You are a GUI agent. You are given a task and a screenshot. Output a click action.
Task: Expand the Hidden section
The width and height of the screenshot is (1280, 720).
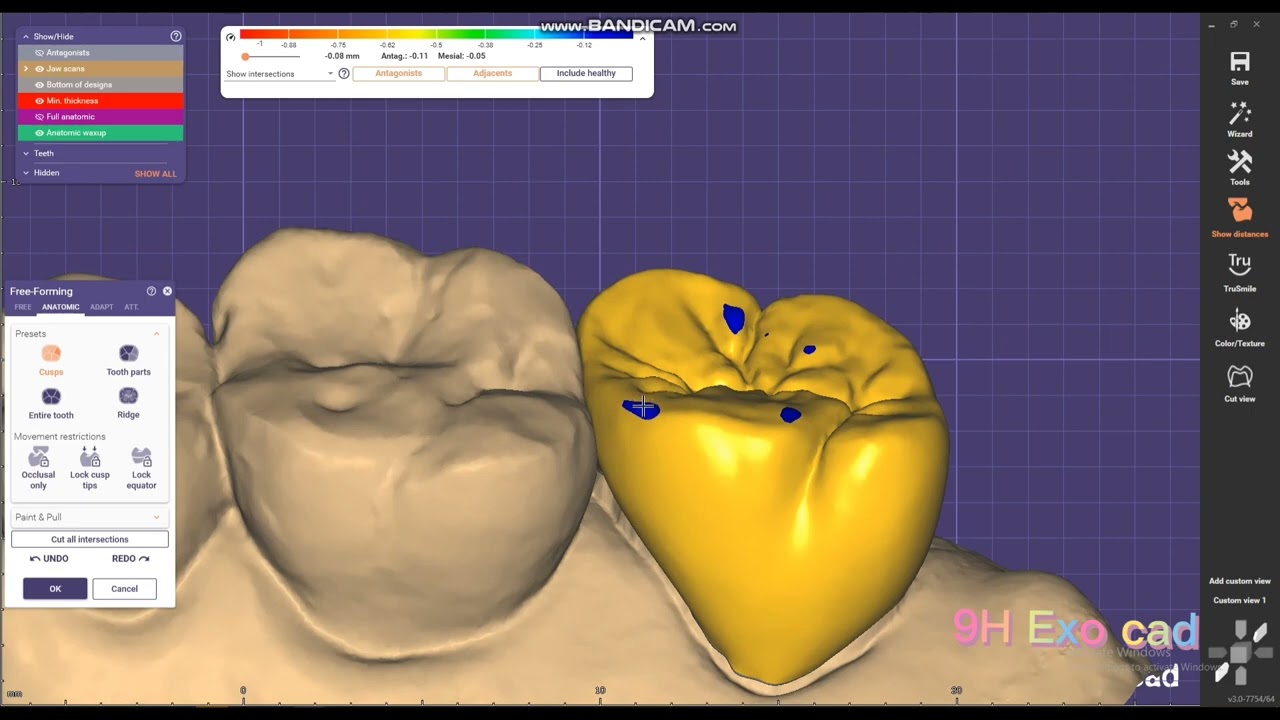[x=26, y=173]
